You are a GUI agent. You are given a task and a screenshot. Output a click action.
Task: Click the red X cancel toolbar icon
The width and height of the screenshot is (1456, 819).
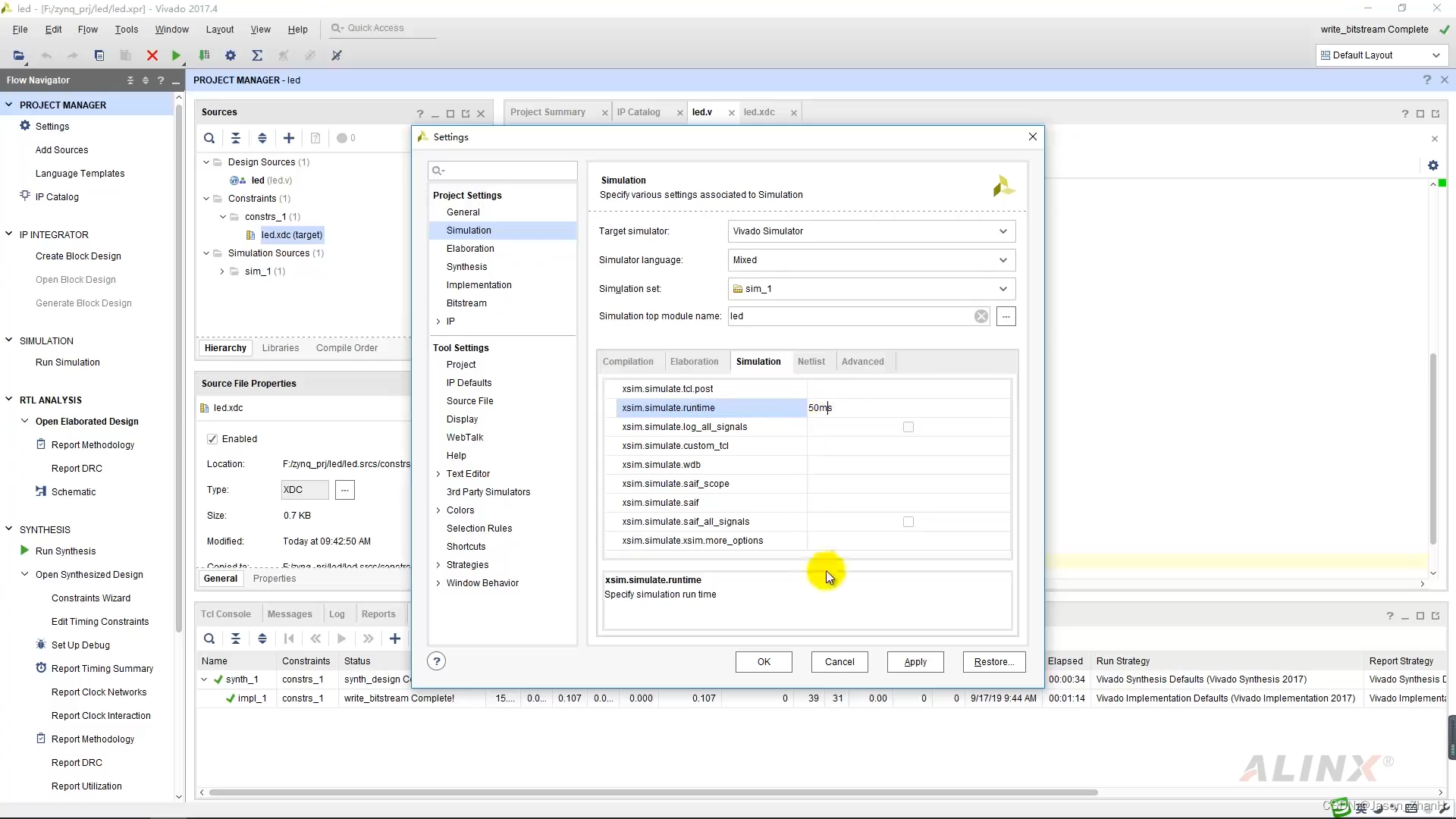coord(152,55)
